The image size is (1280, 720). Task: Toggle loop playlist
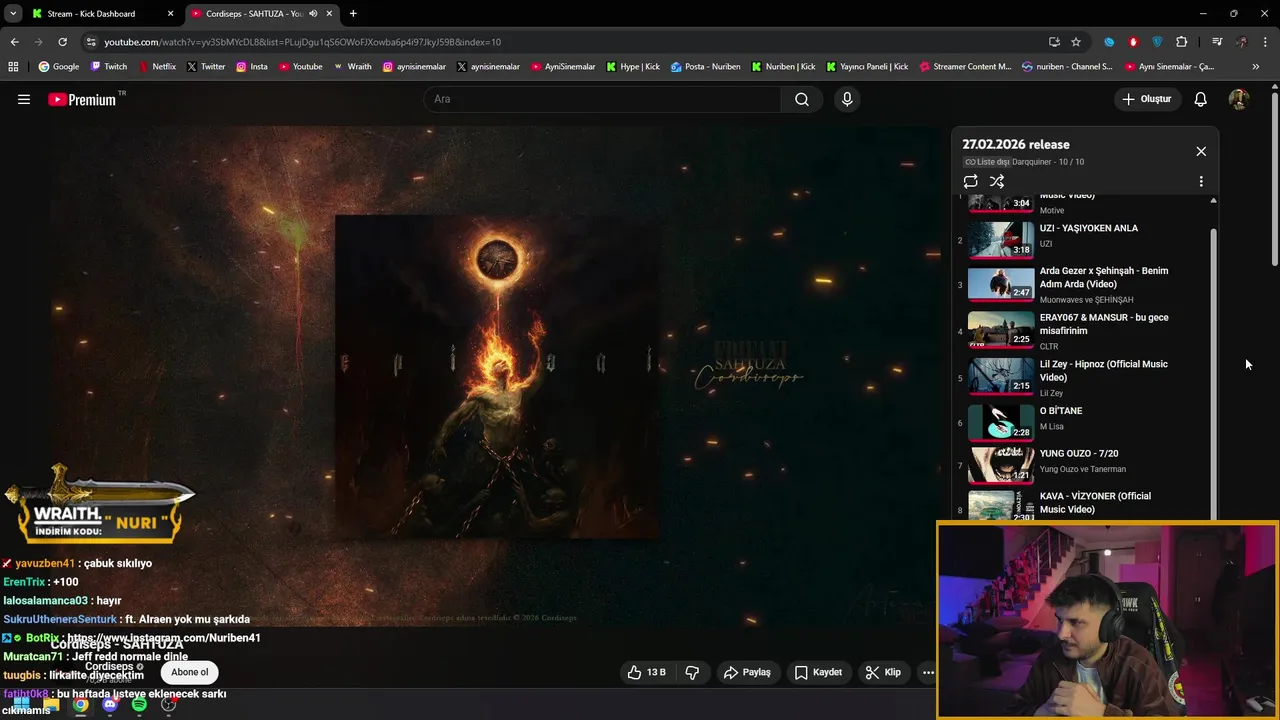click(970, 181)
